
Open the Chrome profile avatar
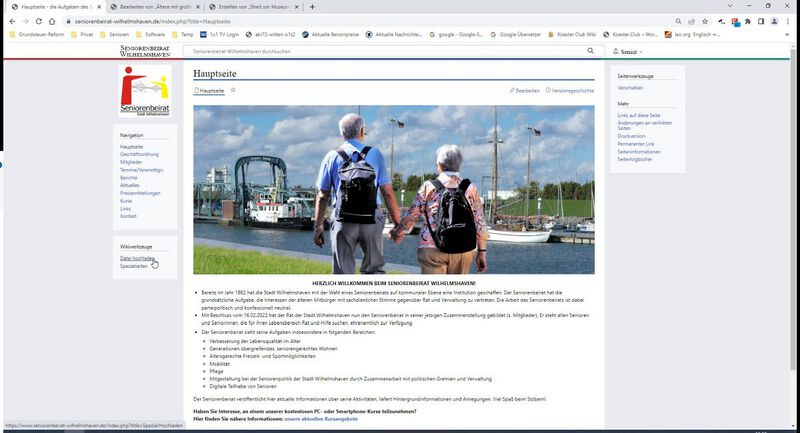tap(774, 21)
